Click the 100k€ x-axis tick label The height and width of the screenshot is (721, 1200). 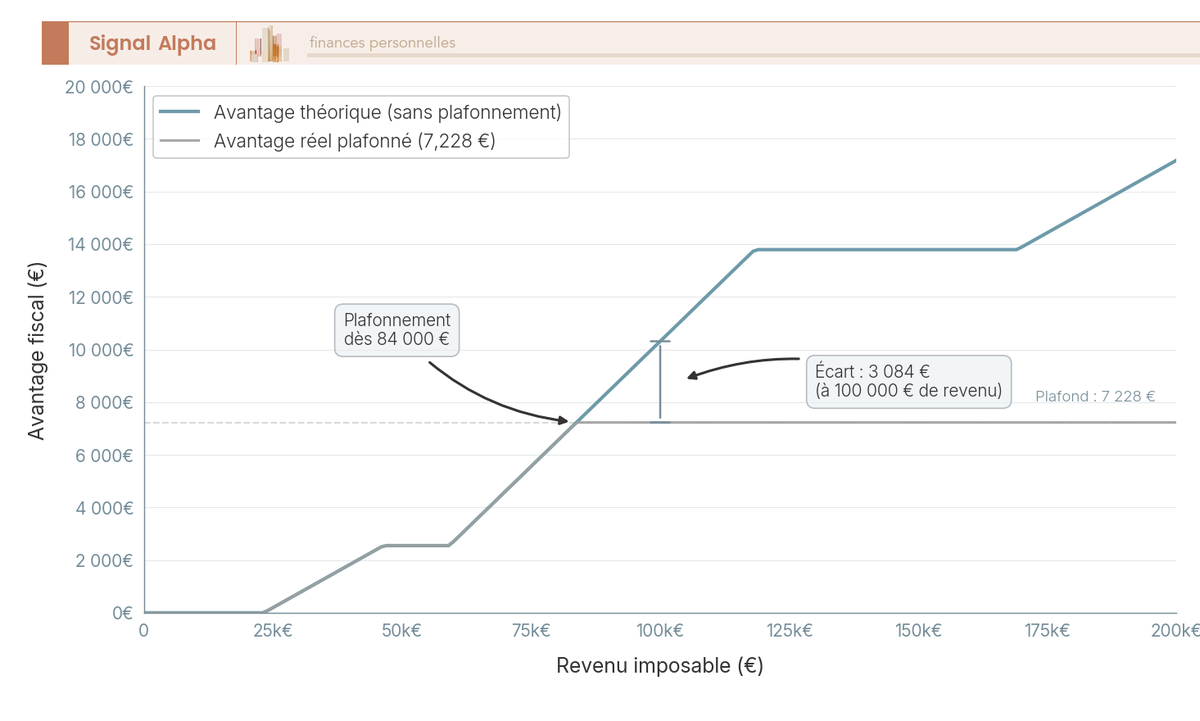(660, 631)
